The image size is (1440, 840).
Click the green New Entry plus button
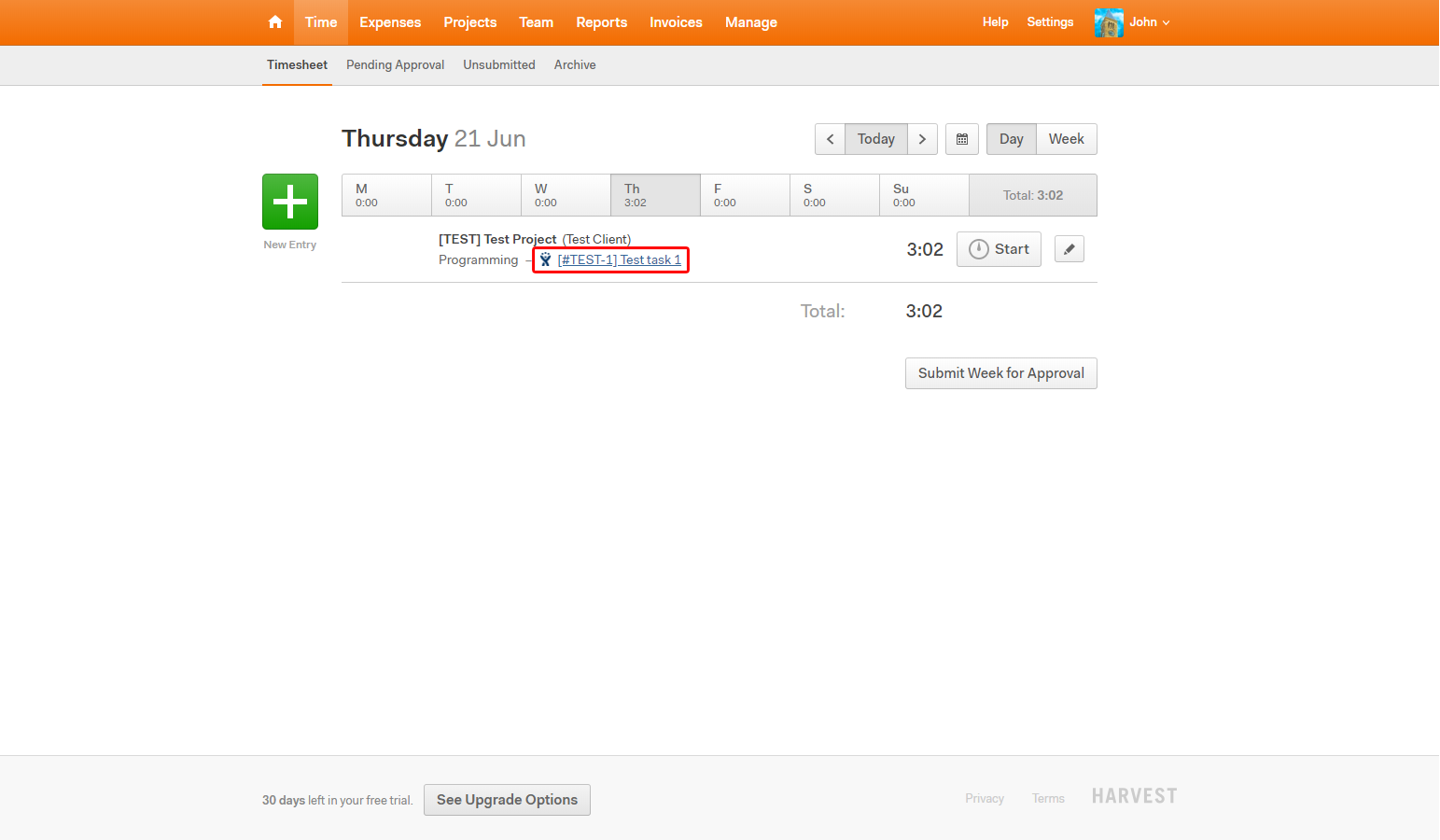(x=290, y=202)
